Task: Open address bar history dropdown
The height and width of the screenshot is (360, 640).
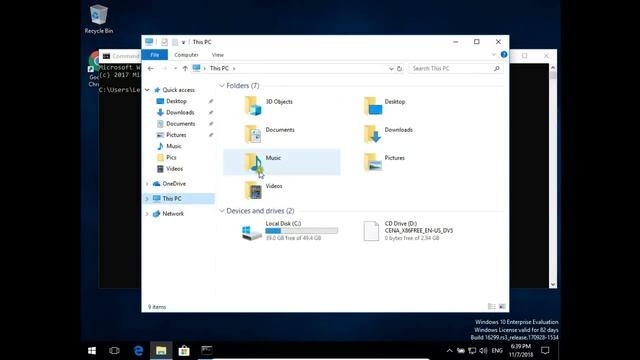Action: click(391, 69)
